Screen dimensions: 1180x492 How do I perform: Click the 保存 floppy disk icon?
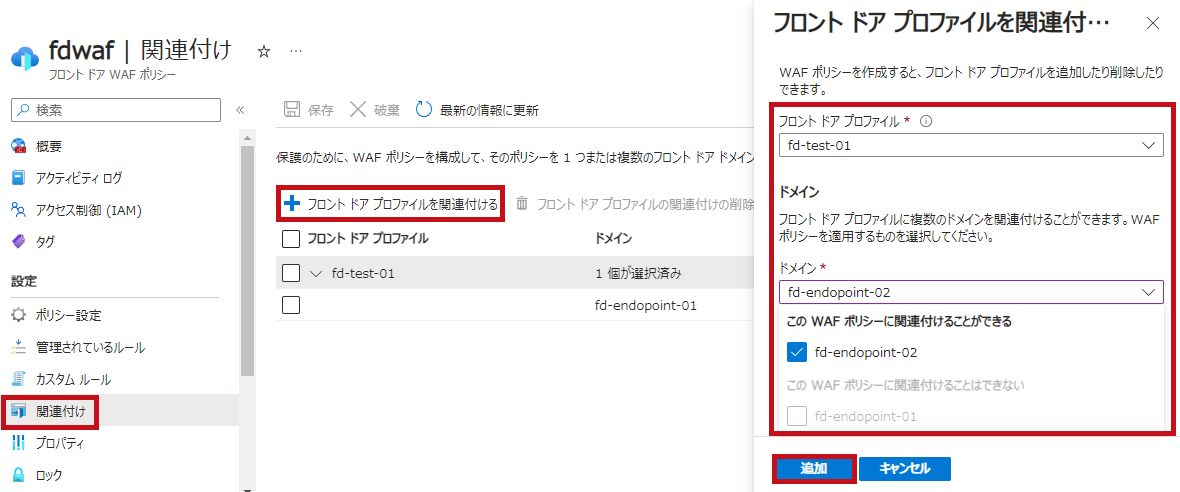[x=291, y=110]
